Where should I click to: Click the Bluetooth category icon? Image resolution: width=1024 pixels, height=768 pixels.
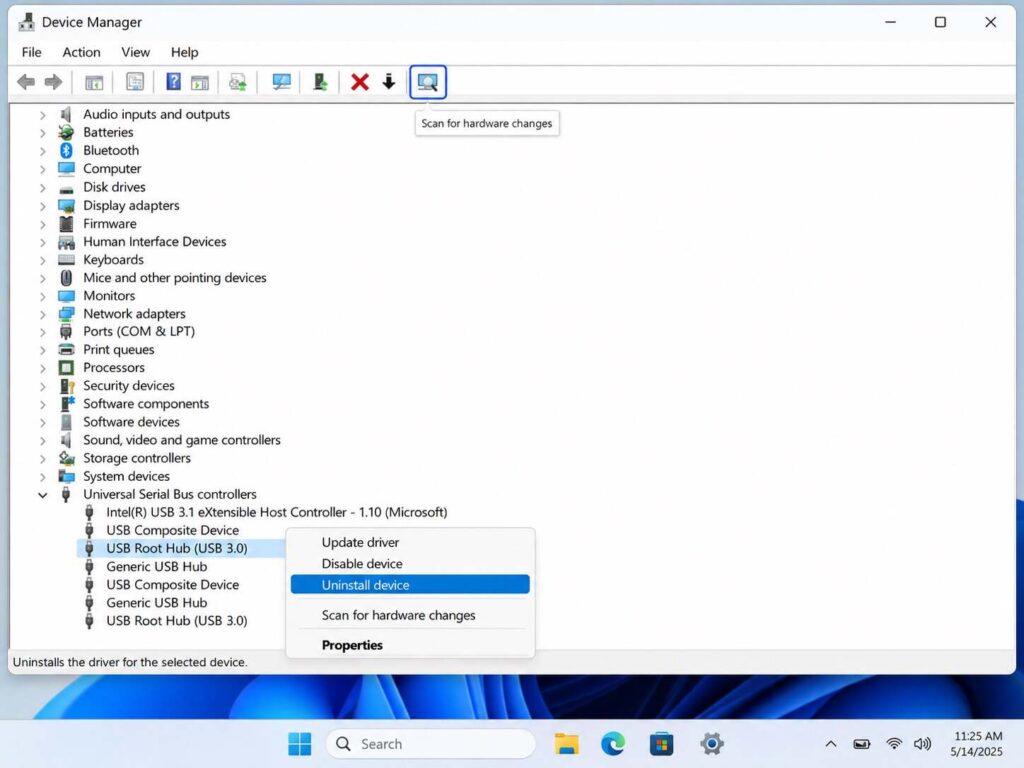click(x=66, y=150)
